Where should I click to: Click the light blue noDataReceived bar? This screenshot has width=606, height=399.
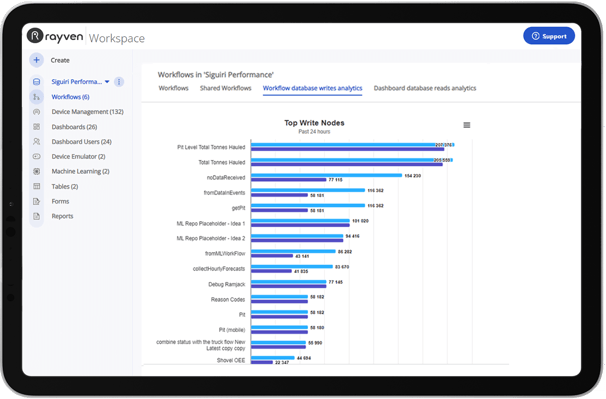coord(327,175)
